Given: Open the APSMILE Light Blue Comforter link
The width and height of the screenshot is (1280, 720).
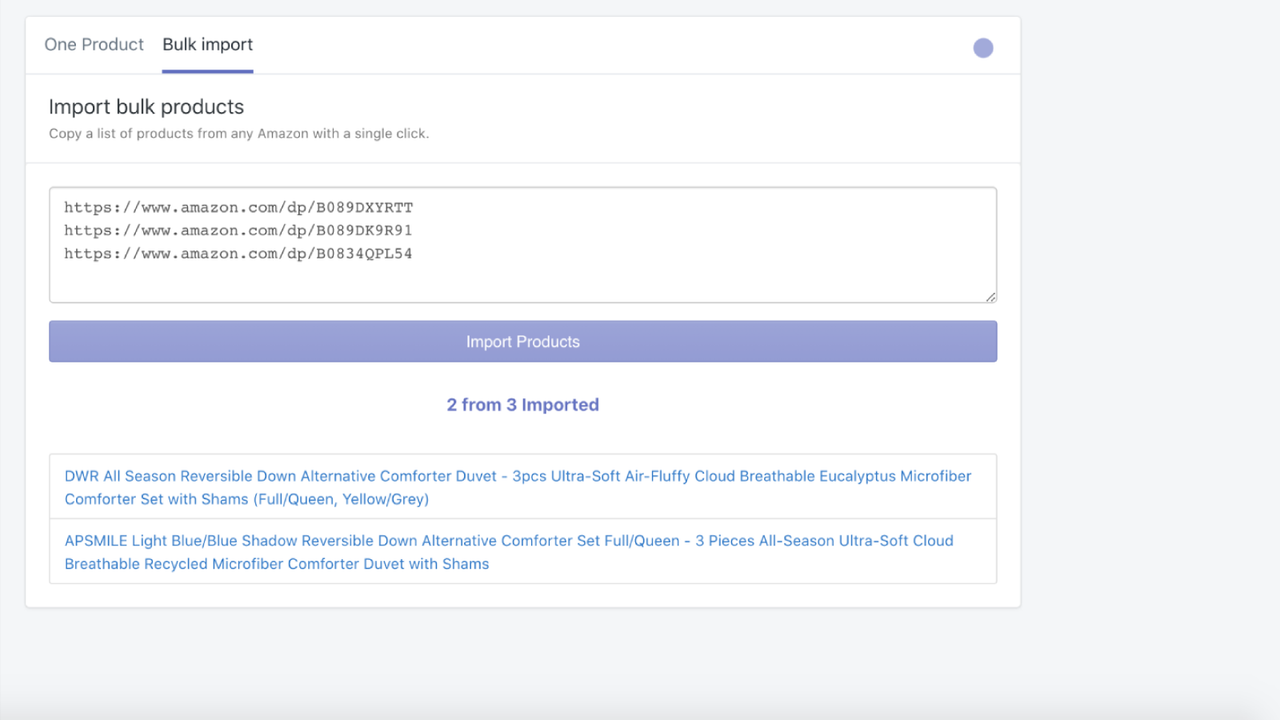Looking at the screenshot, I should coord(508,552).
